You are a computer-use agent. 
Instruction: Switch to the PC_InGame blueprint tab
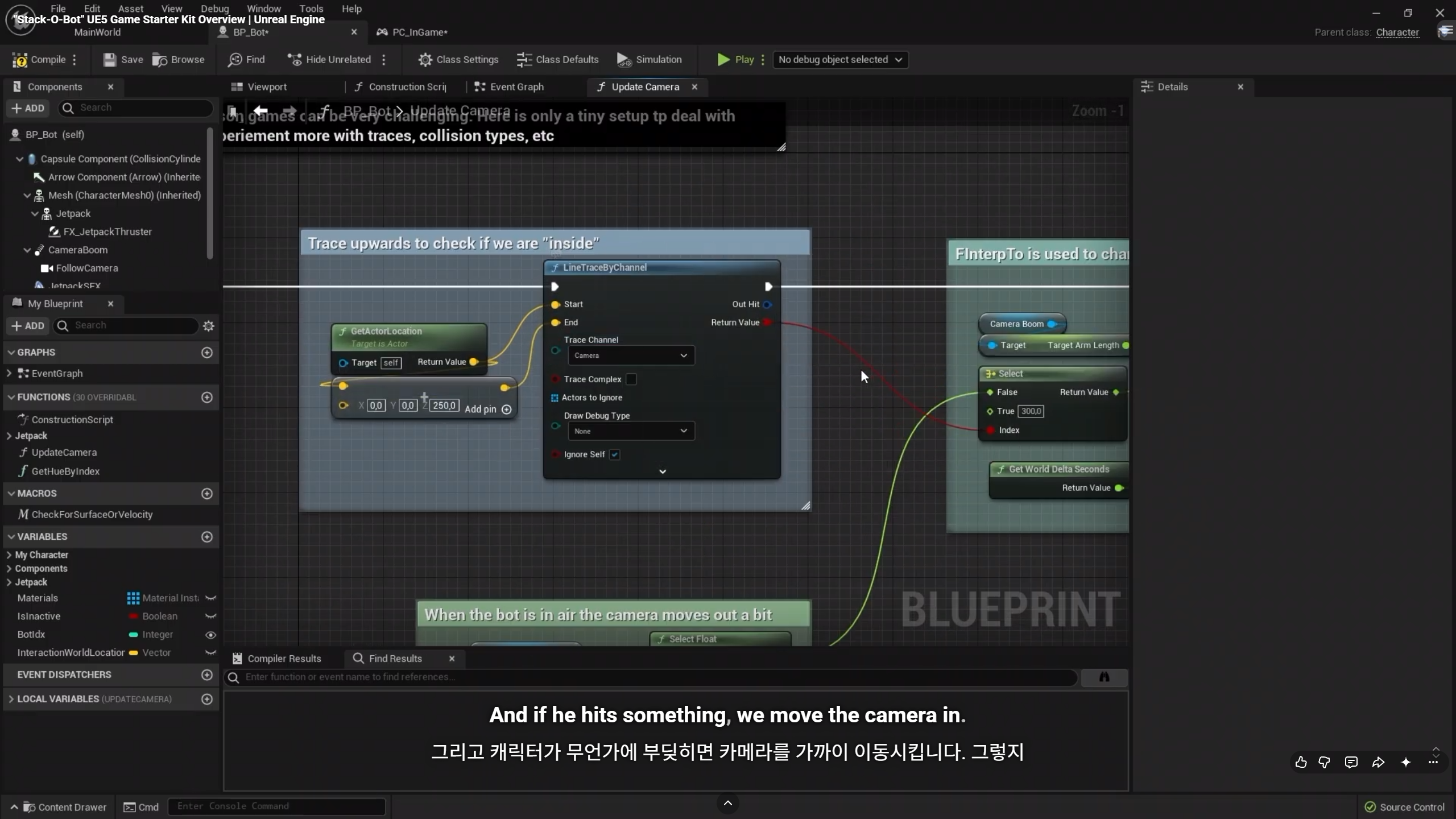[413, 32]
